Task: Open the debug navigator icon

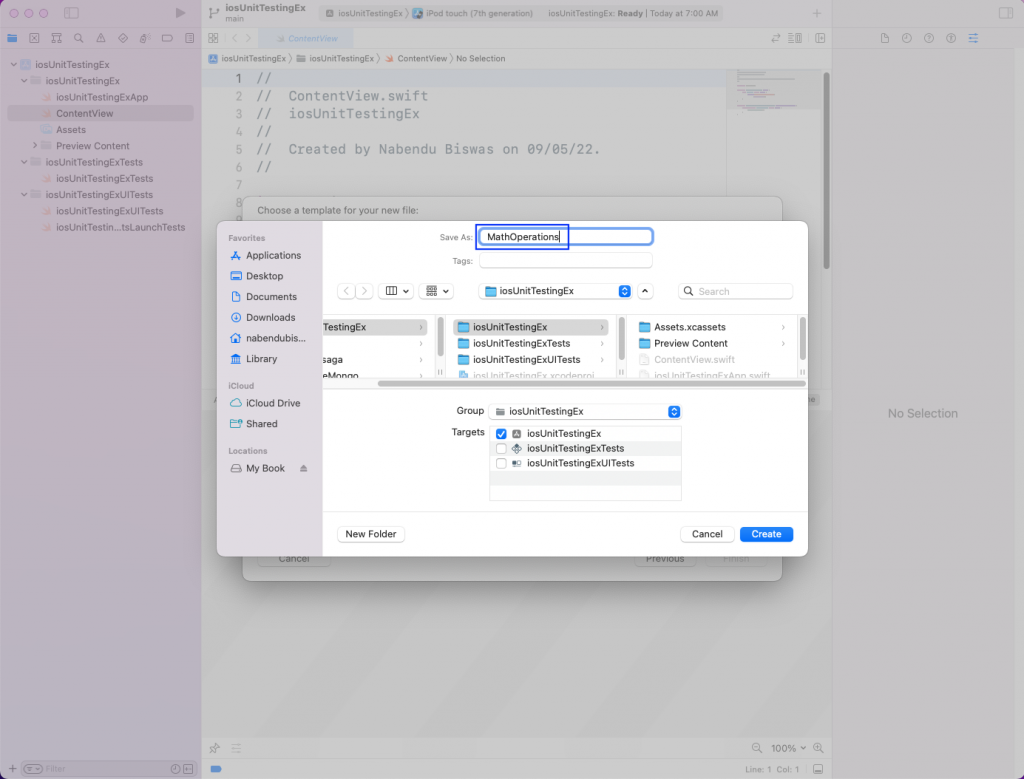Action: [x=145, y=38]
